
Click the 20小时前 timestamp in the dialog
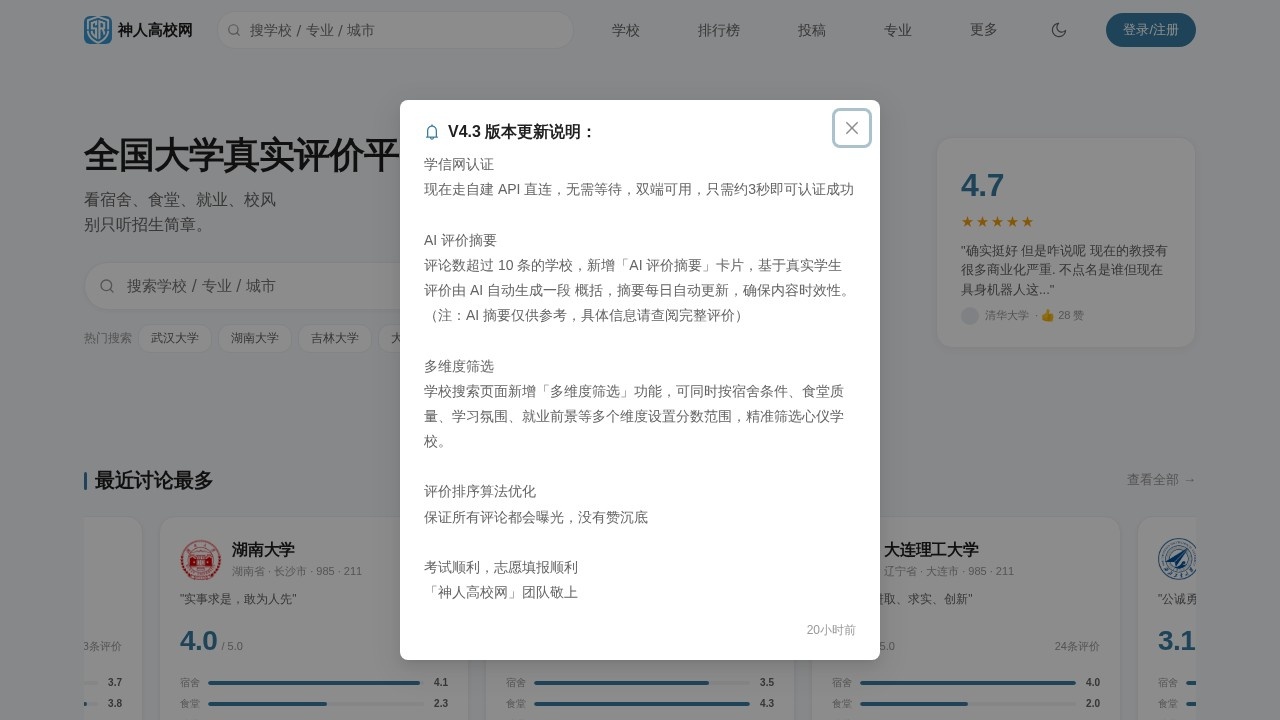point(831,630)
